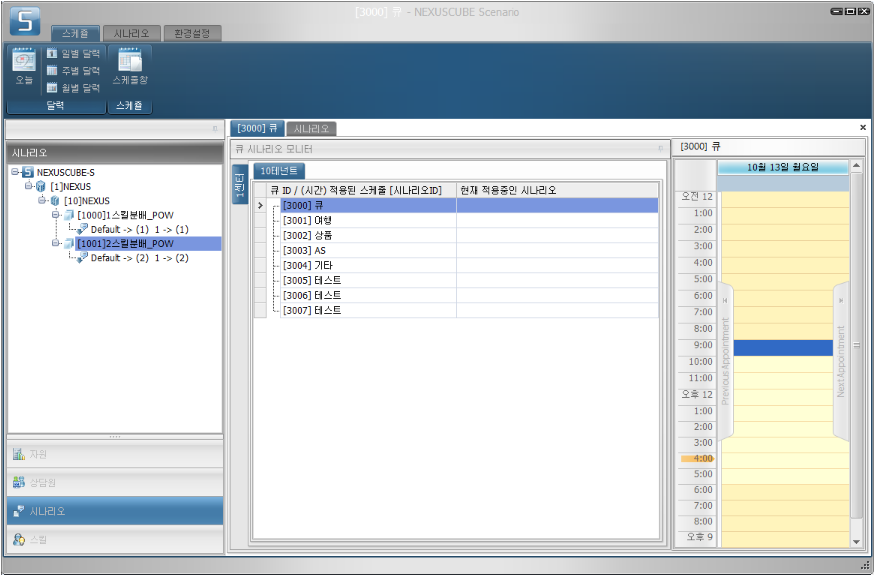Open the 스킬 skills navigation pane
Image resolution: width=875 pixels, height=576 pixels.
tap(115, 539)
